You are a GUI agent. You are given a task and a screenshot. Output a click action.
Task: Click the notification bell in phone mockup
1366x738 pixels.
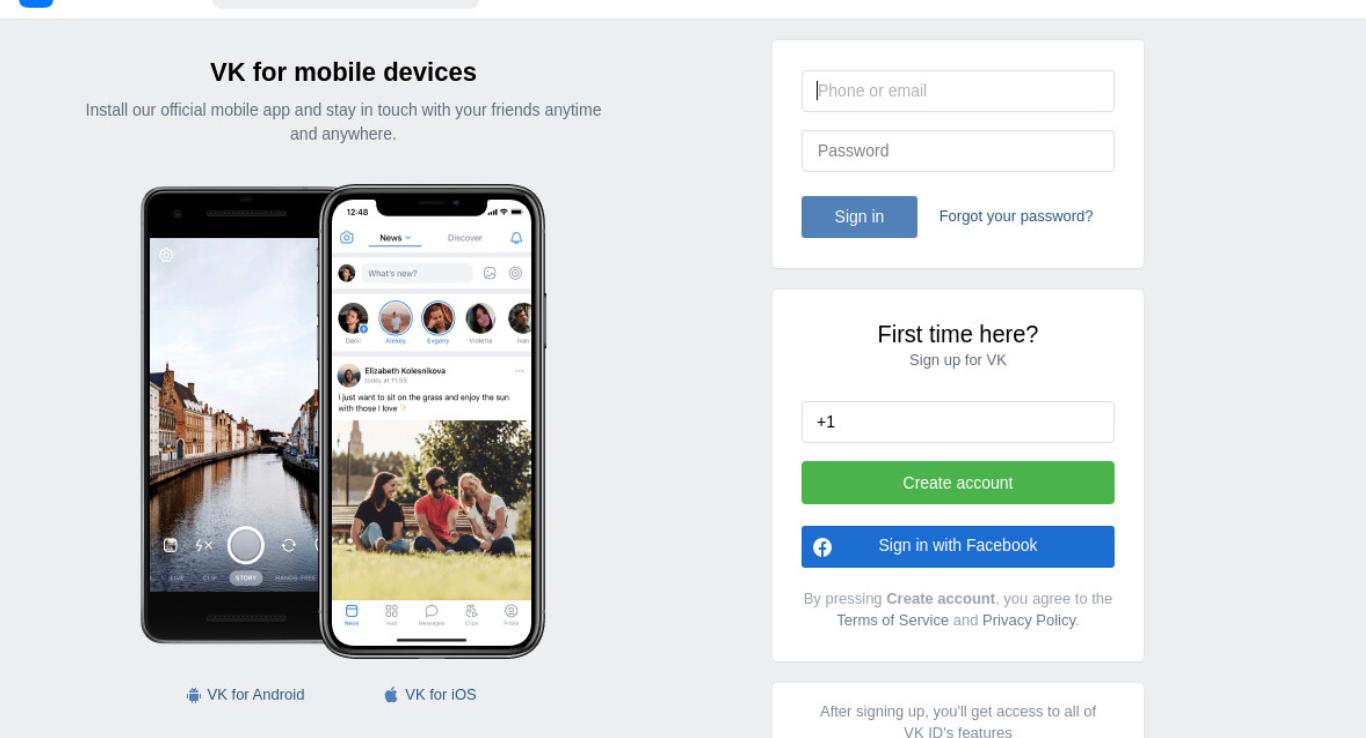tap(516, 238)
